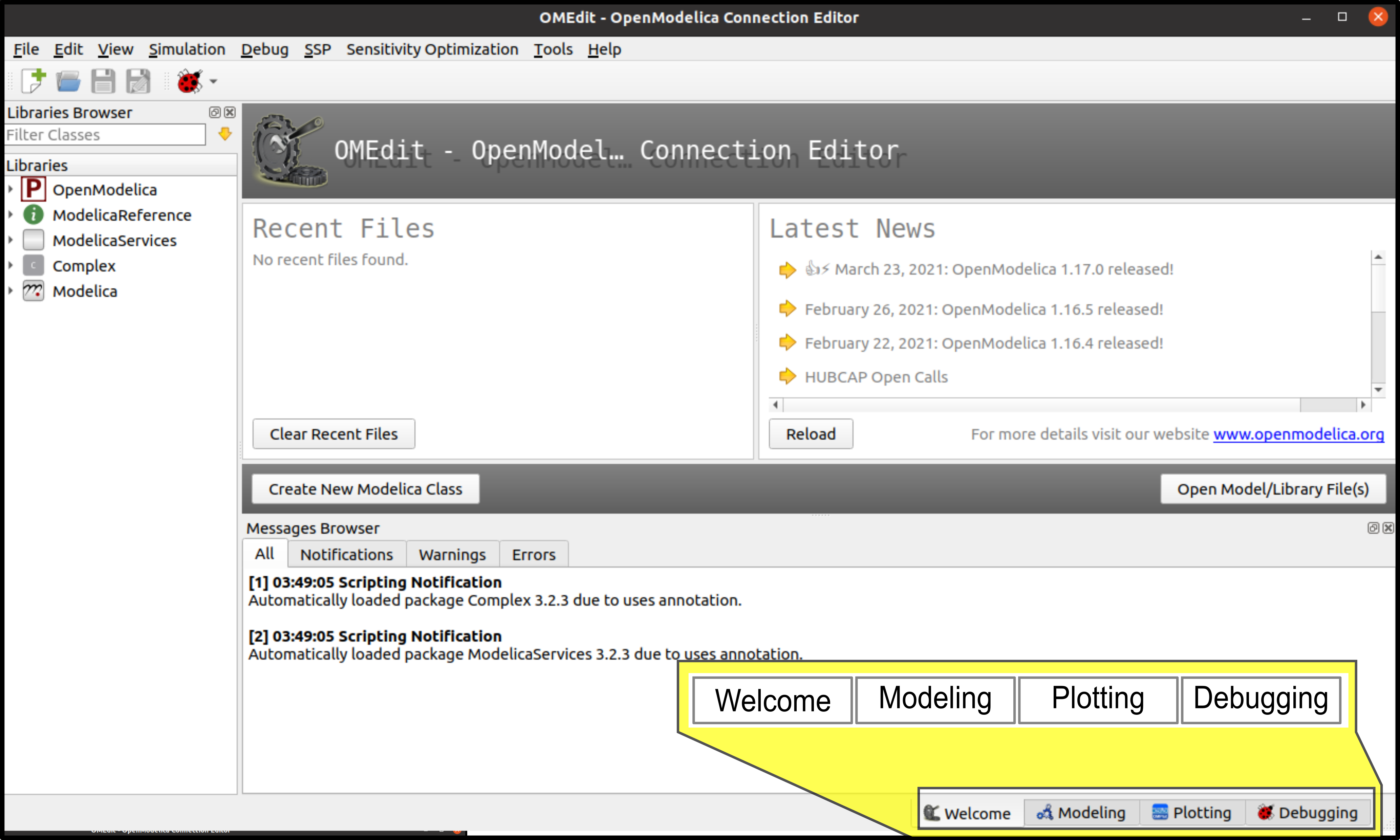Expand the ModelicaReference tree node
The height and width of the screenshot is (840, 1400).
coord(11,215)
